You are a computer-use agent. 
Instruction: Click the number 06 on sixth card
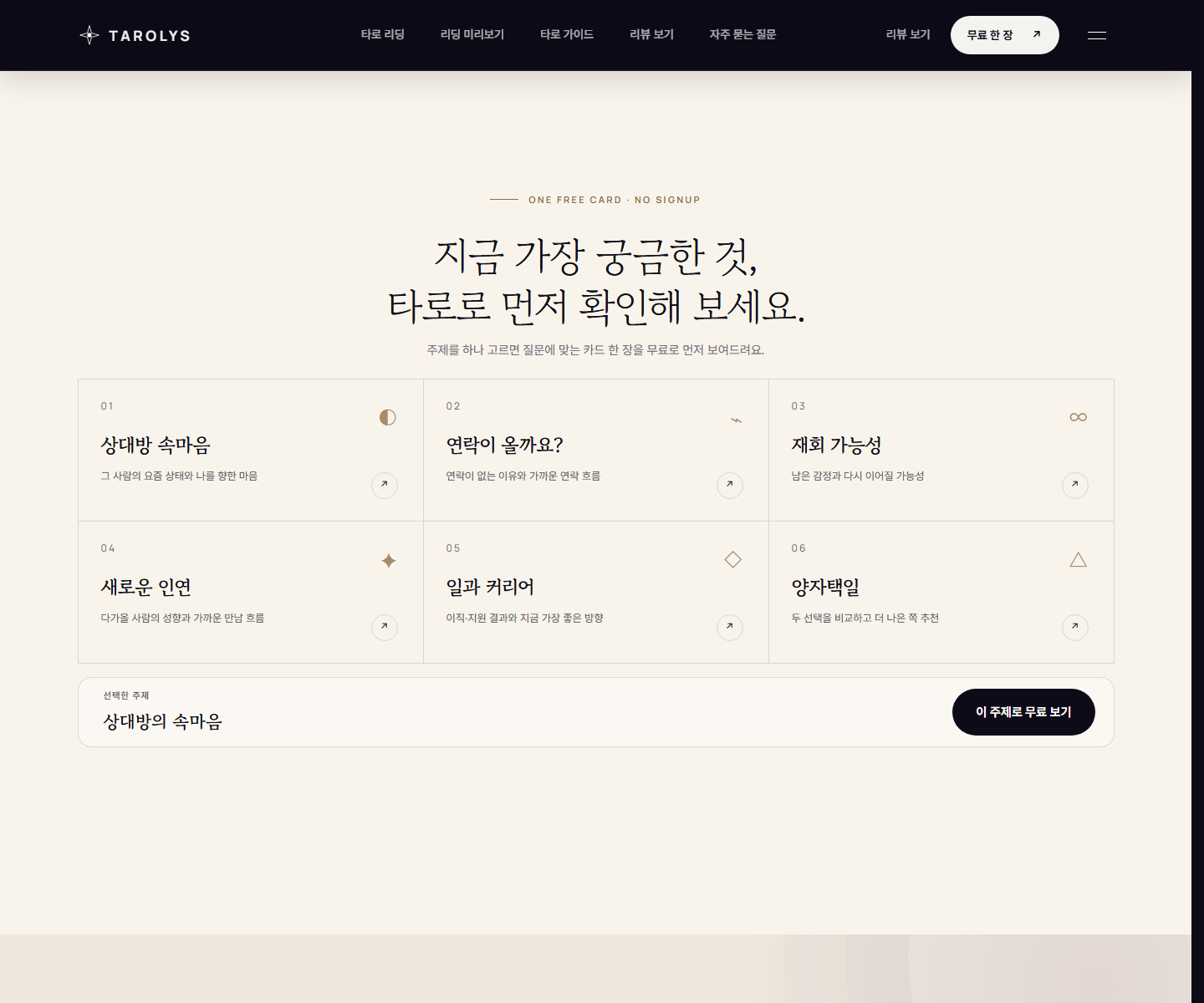pos(798,548)
